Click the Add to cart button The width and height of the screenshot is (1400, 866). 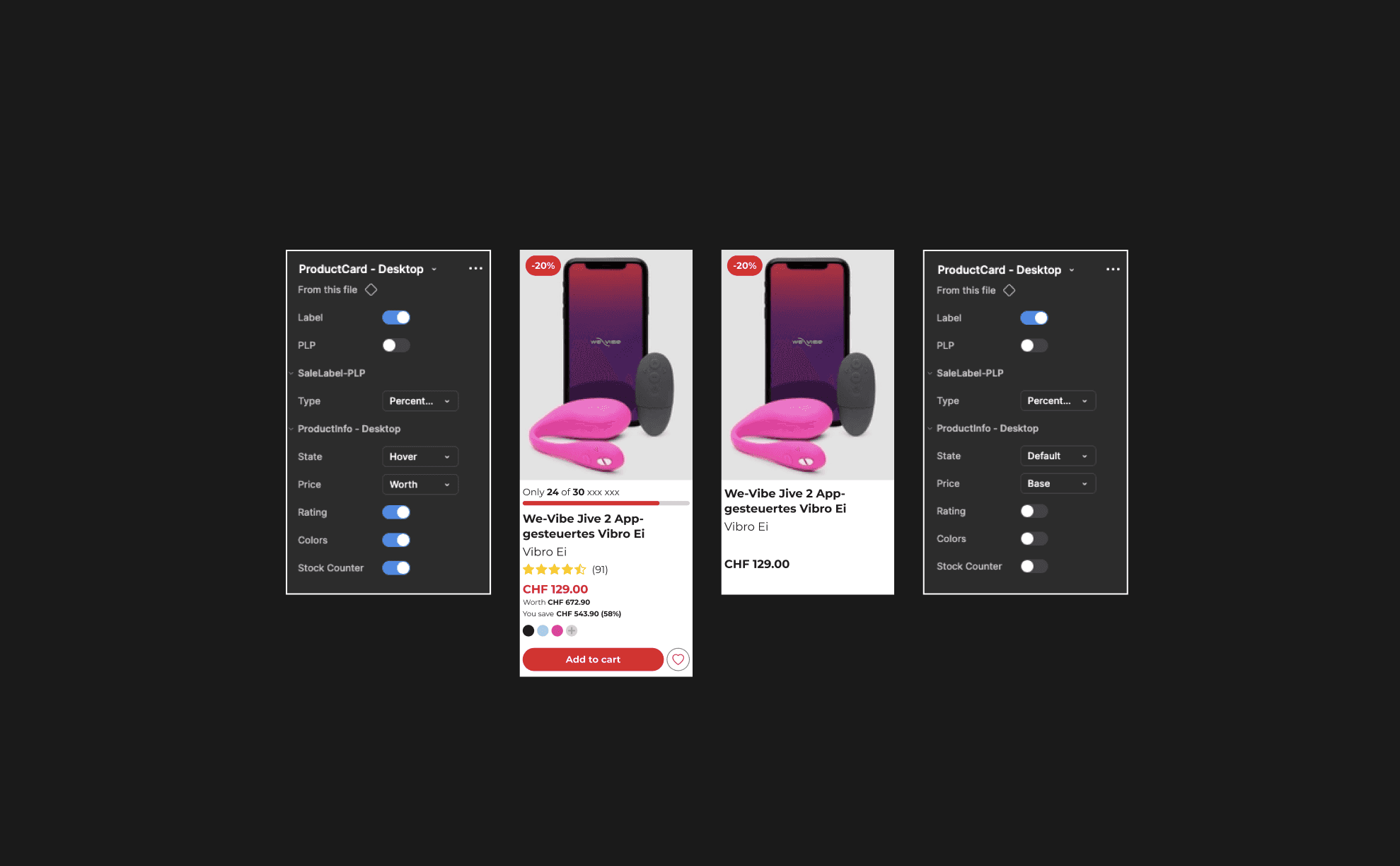(593, 659)
